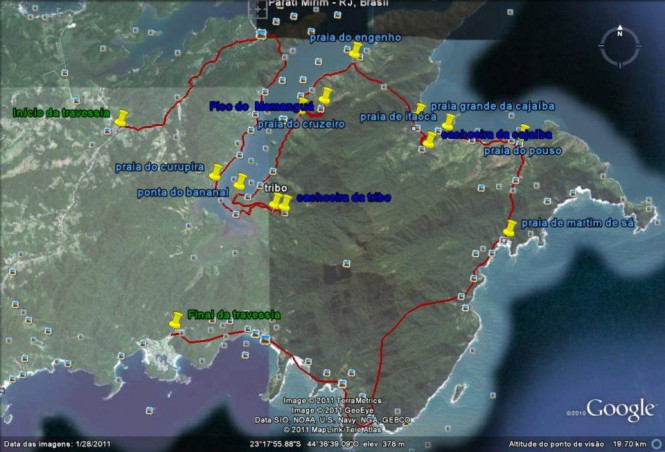Click the Início da travessia yellow pushpin

coord(122,117)
